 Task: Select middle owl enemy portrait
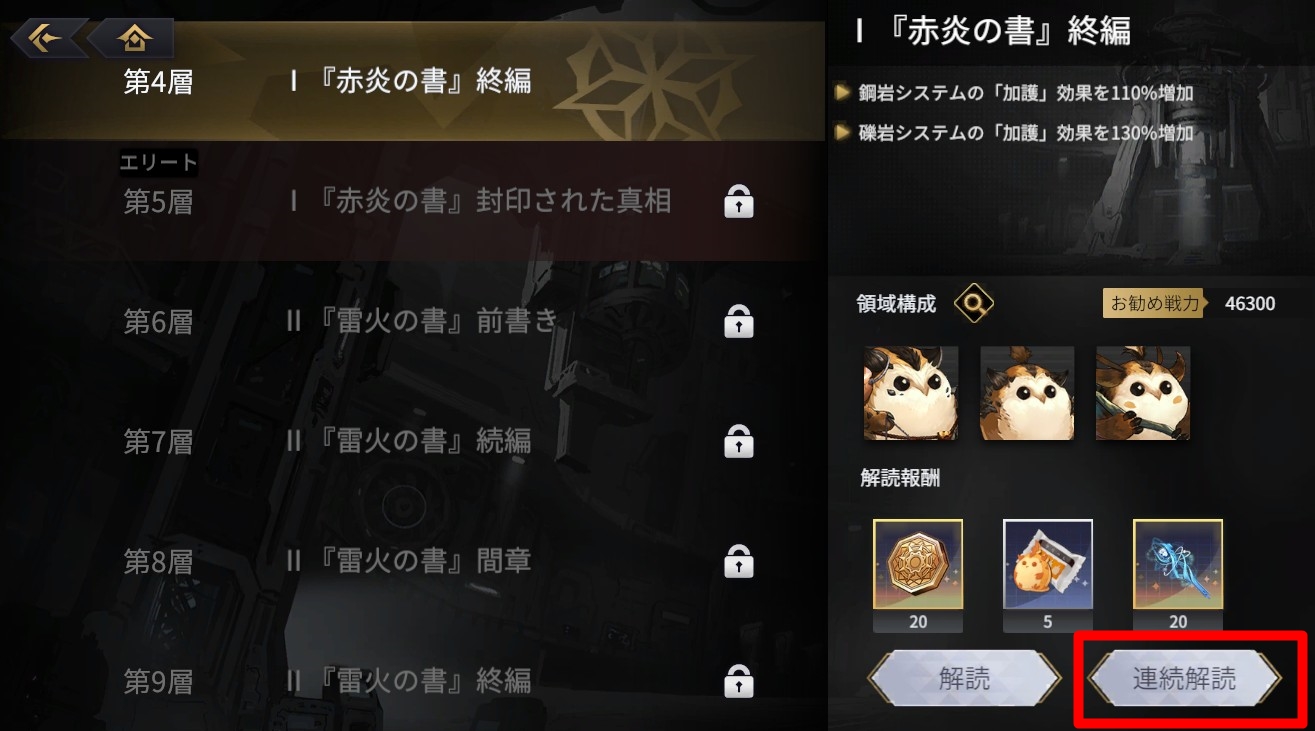point(1027,393)
